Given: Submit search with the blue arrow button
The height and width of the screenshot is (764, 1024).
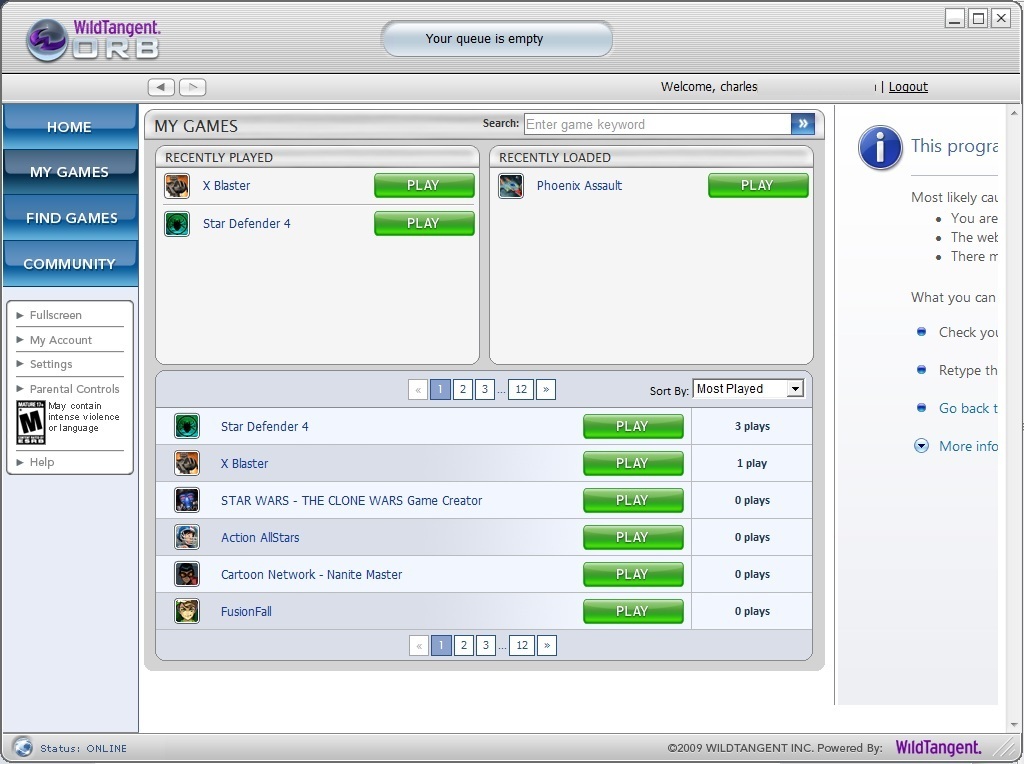Looking at the screenshot, I should [803, 123].
